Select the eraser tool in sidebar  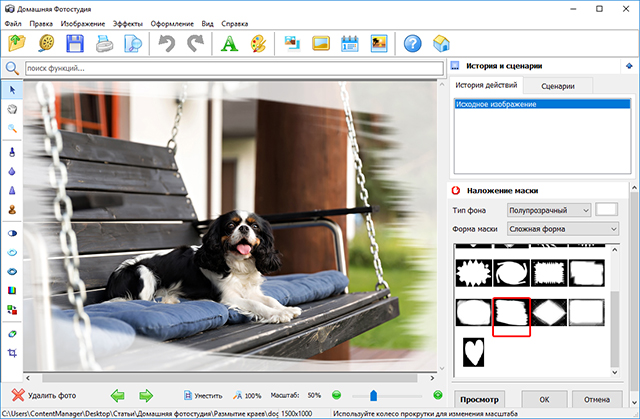pyautogui.click(x=12, y=334)
